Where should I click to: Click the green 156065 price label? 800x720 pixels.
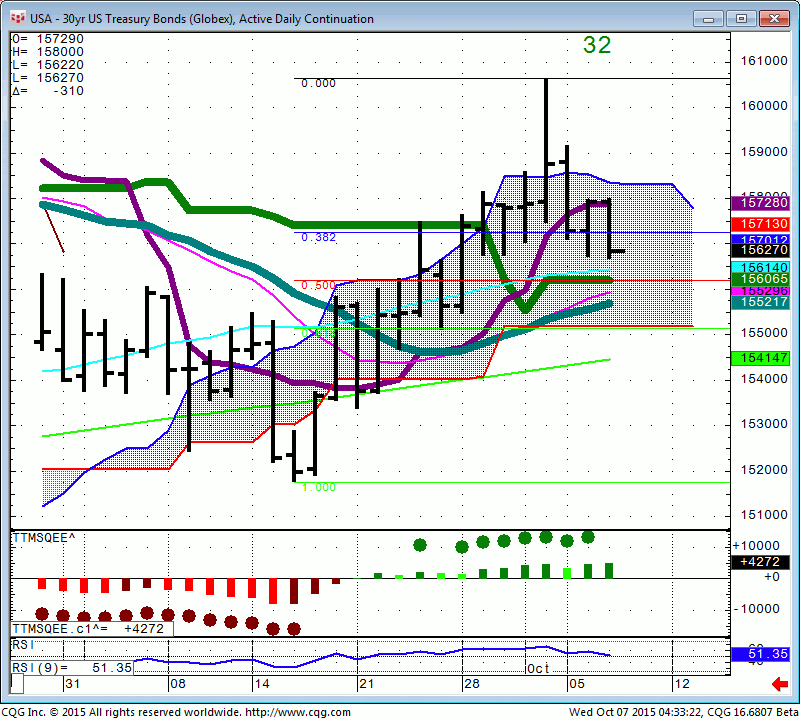(x=760, y=279)
